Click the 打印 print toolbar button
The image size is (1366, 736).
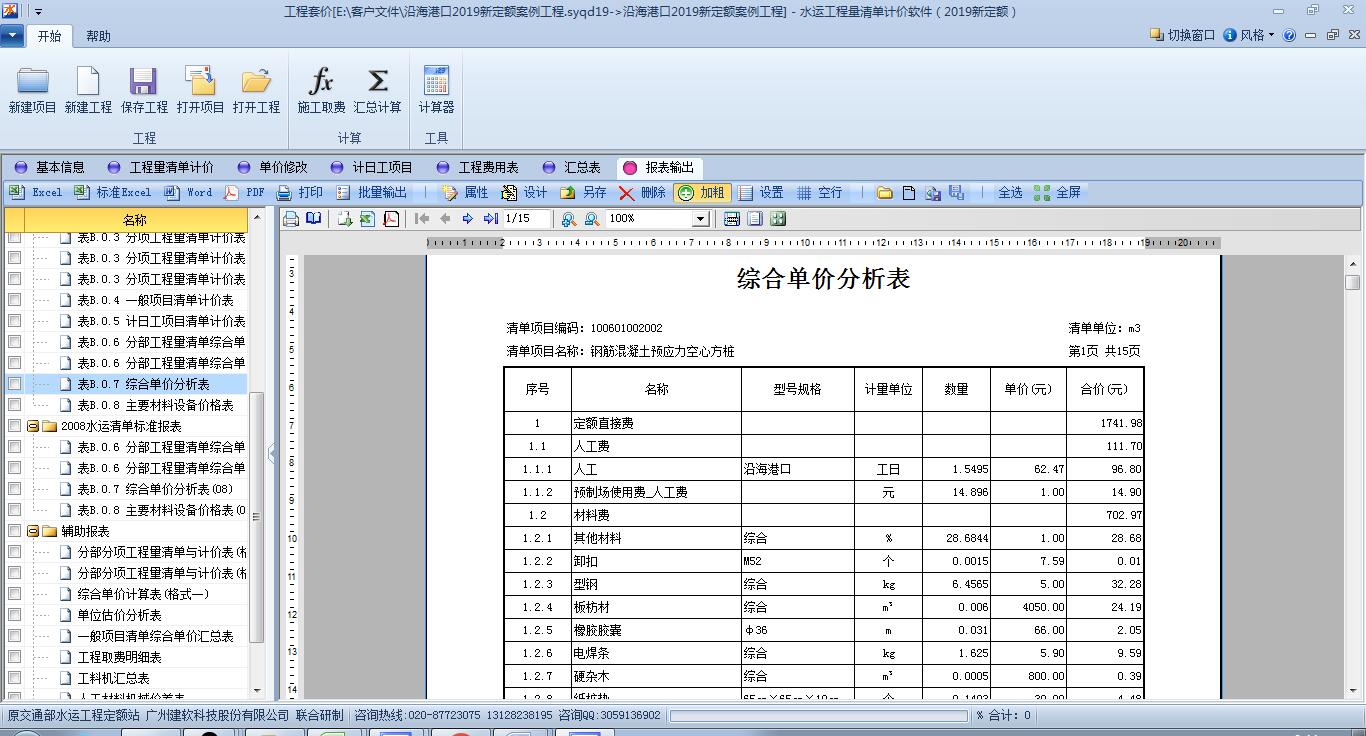pyautogui.click(x=300, y=192)
